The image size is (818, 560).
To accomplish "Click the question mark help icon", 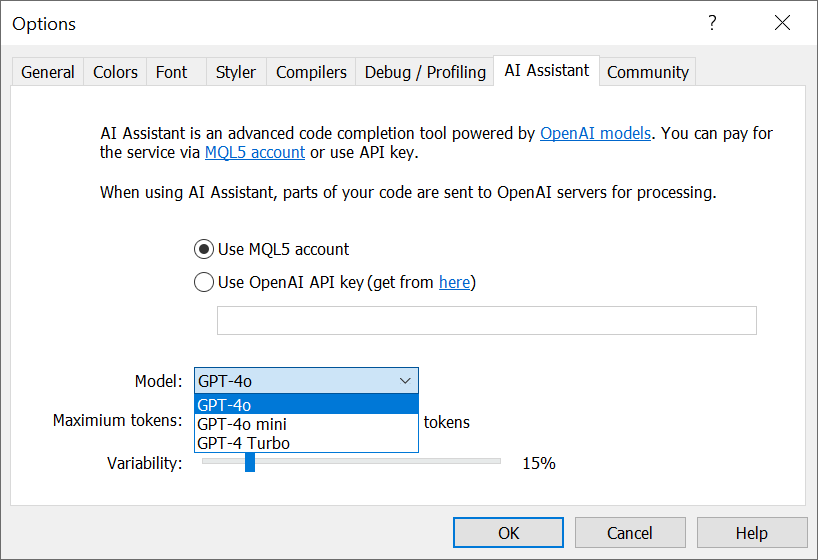I will (712, 23).
